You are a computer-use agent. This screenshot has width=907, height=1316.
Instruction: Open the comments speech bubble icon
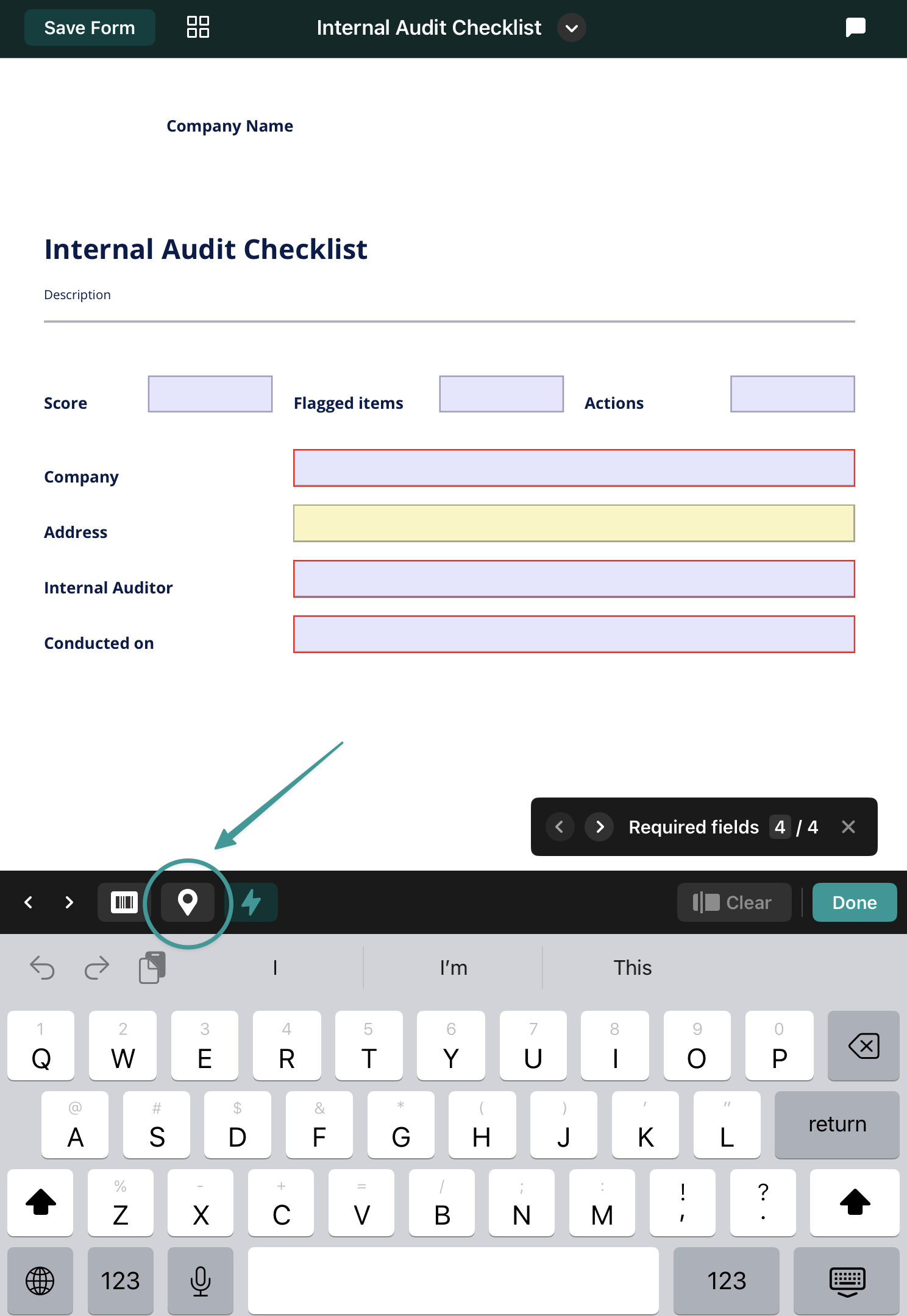point(855,27)
